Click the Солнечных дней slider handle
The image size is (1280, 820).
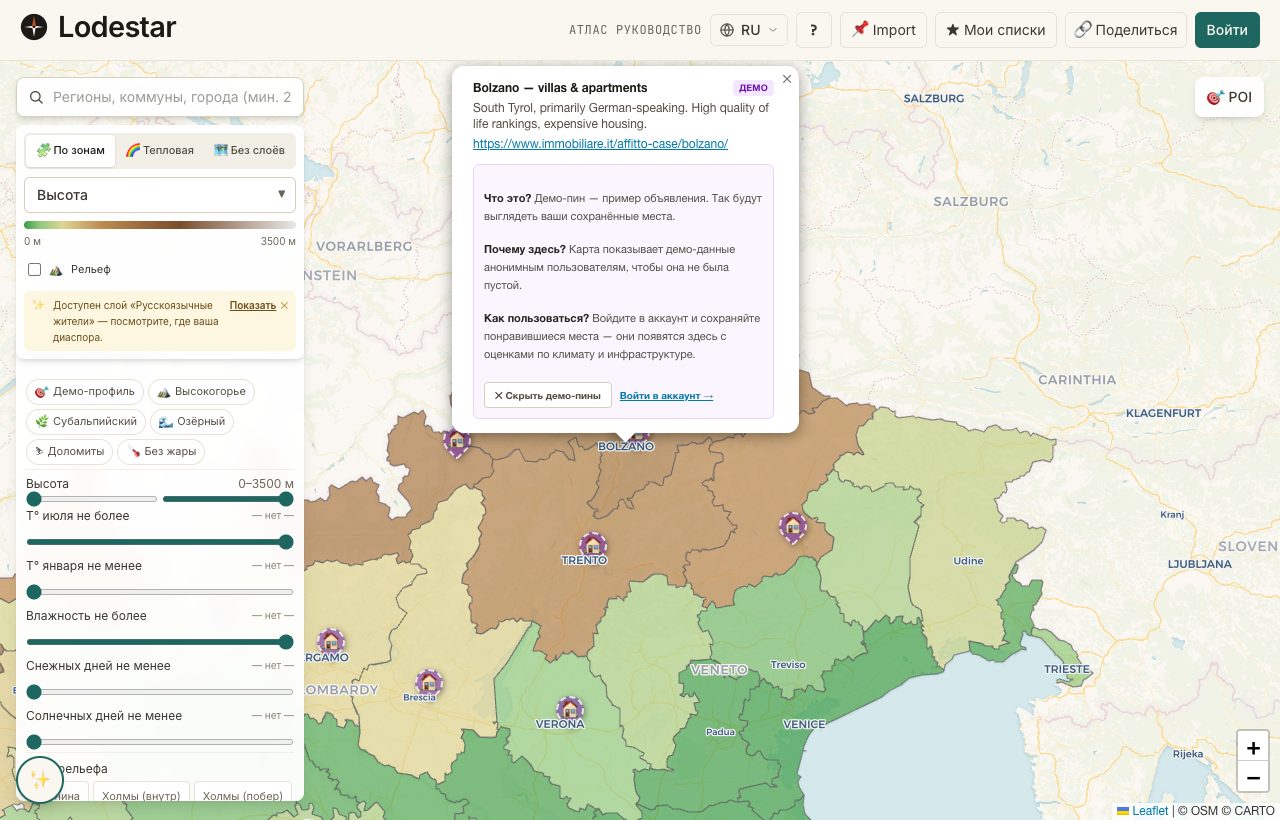click(34, 742)
